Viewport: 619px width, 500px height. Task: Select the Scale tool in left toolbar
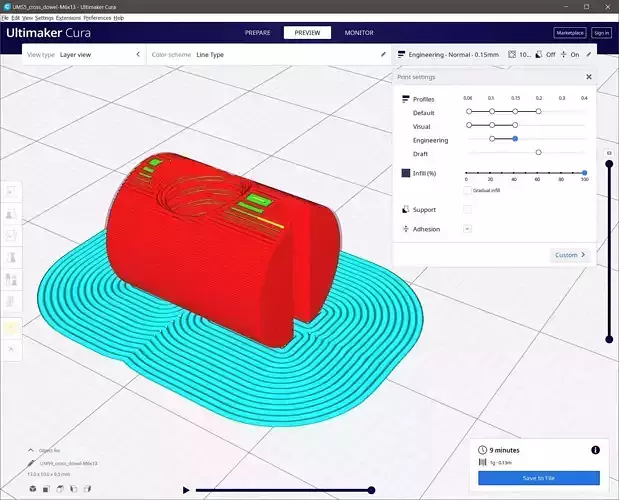point(11,214)
